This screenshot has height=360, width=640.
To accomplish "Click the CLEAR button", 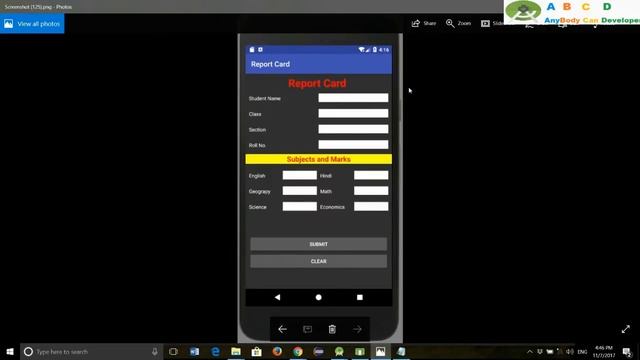I will pyautogui.click(x=318, y=261).
